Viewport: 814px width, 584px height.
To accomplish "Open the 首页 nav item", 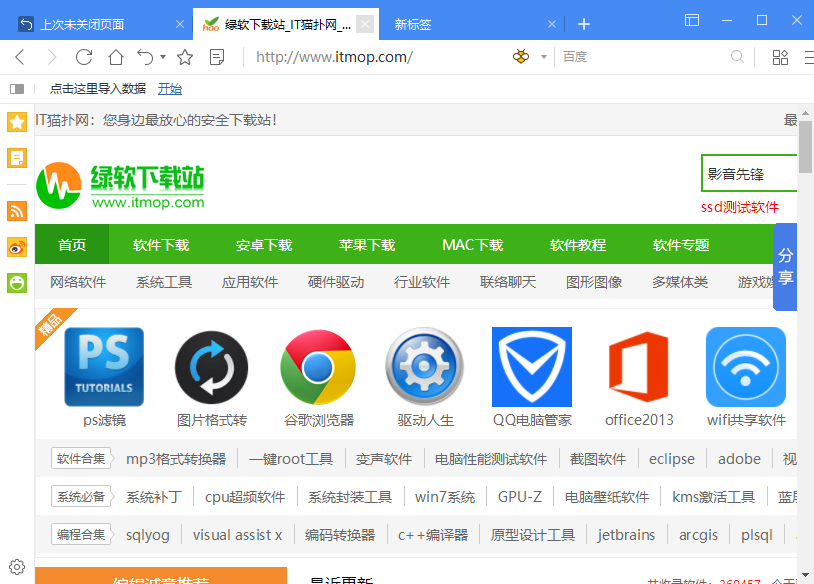I will tap(72, 245).
